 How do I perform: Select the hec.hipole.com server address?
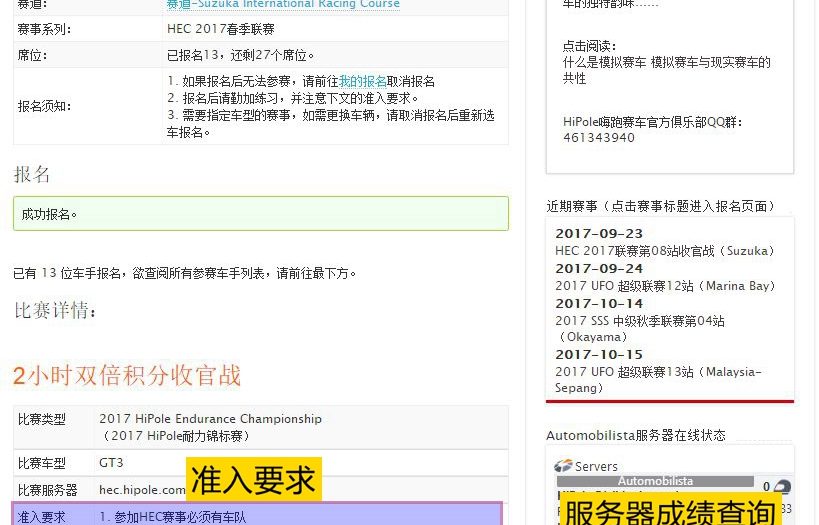(142, 490)
